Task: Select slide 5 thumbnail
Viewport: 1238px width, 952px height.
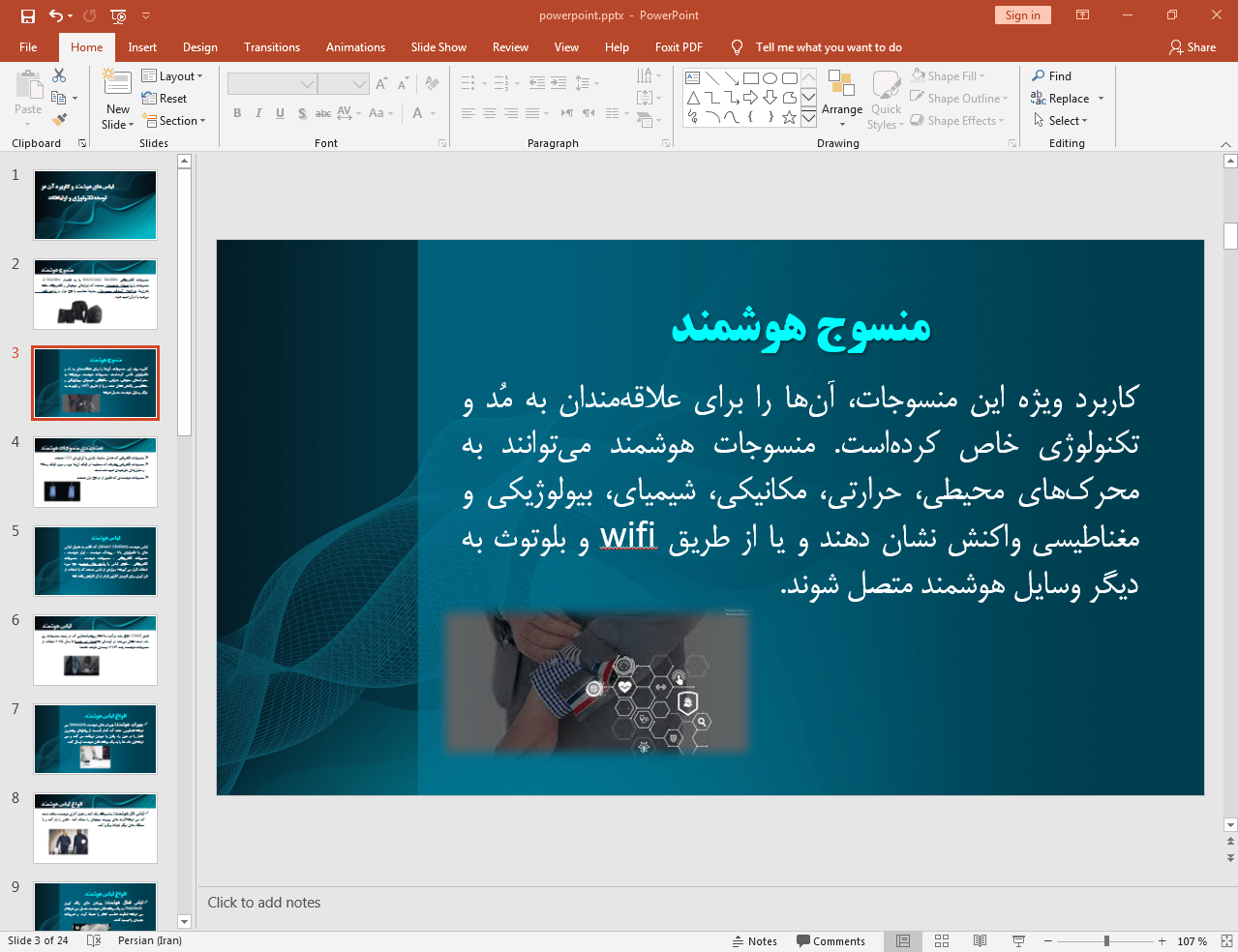Action: [x=95, y=561]
